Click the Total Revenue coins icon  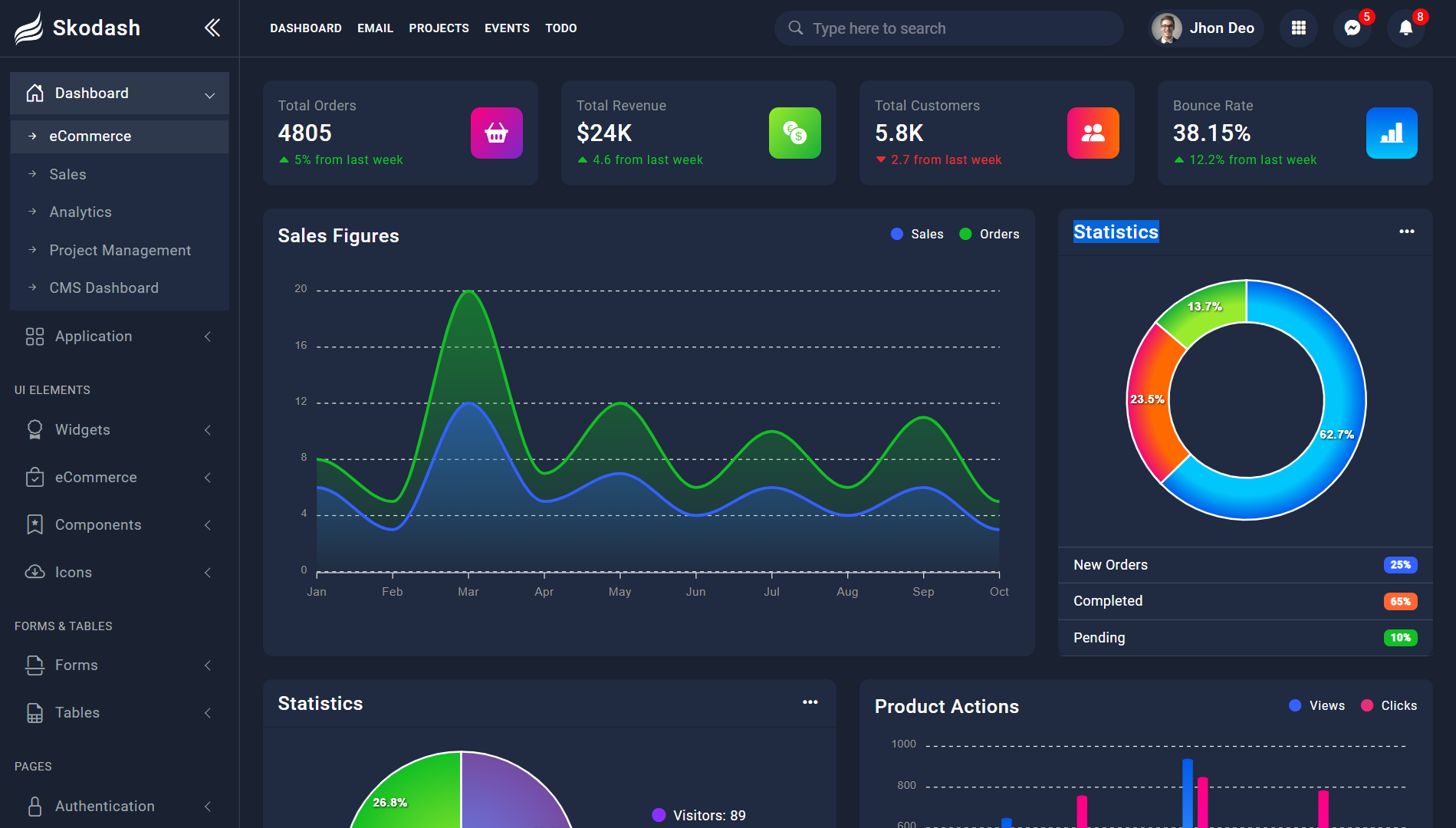point(794,133)
